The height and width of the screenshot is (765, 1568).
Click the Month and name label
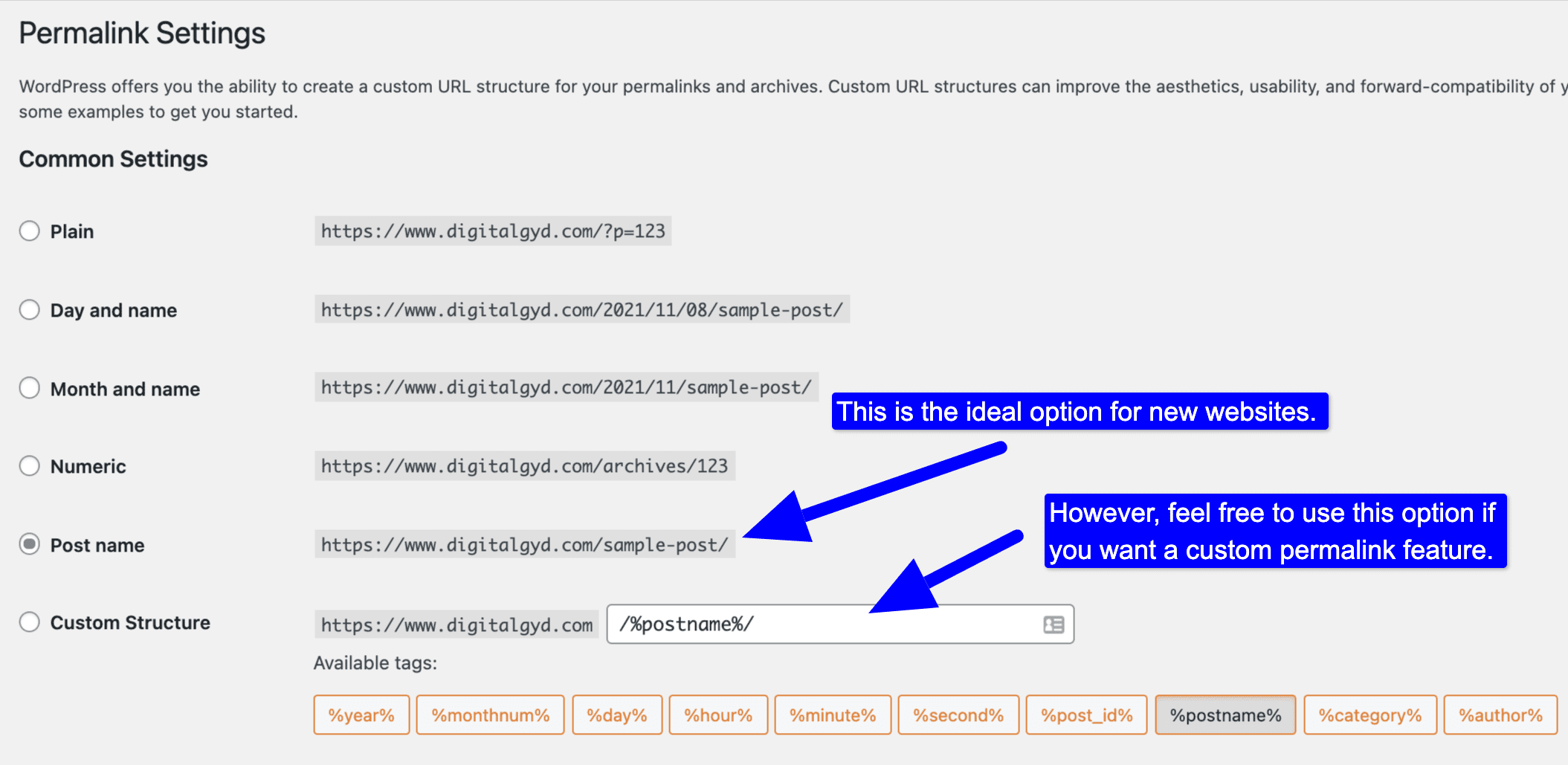pyautogui.click(x=125, y=389)
